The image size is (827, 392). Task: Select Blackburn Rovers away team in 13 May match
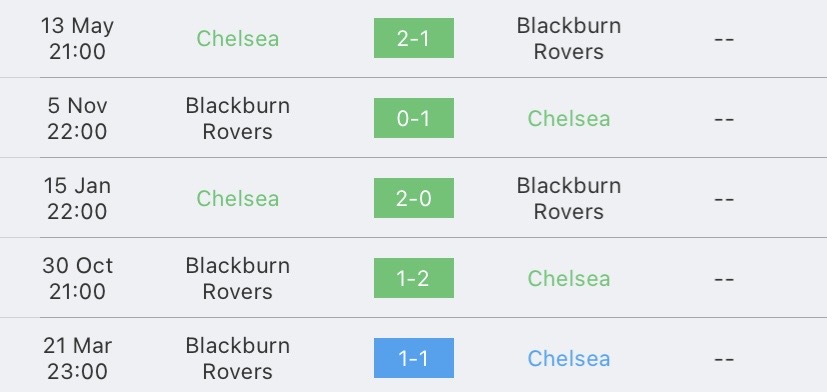569,39
